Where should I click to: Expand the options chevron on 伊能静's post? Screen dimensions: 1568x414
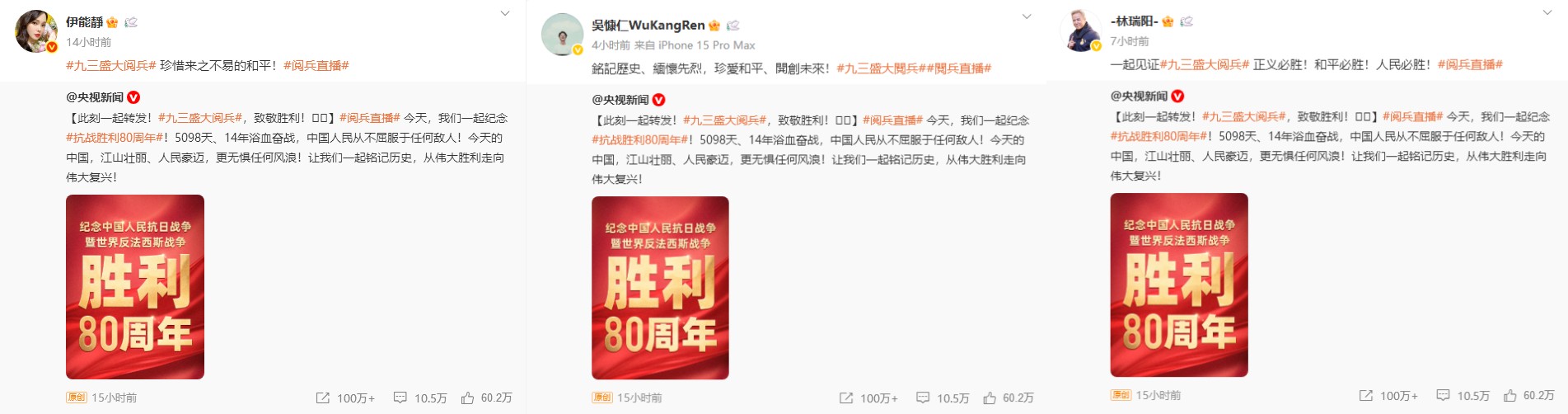point(505,13)
